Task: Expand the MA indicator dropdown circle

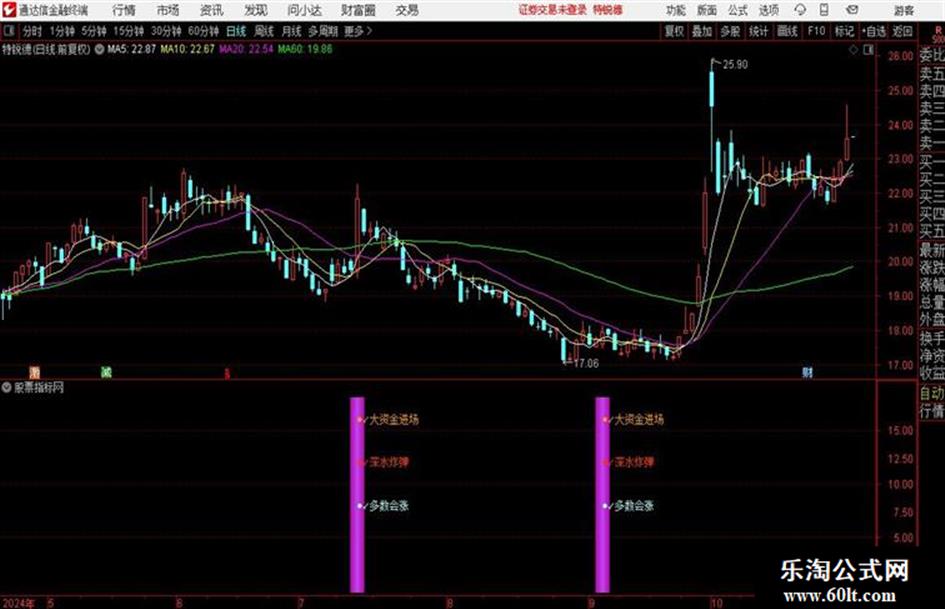Action: click(99, 49)
